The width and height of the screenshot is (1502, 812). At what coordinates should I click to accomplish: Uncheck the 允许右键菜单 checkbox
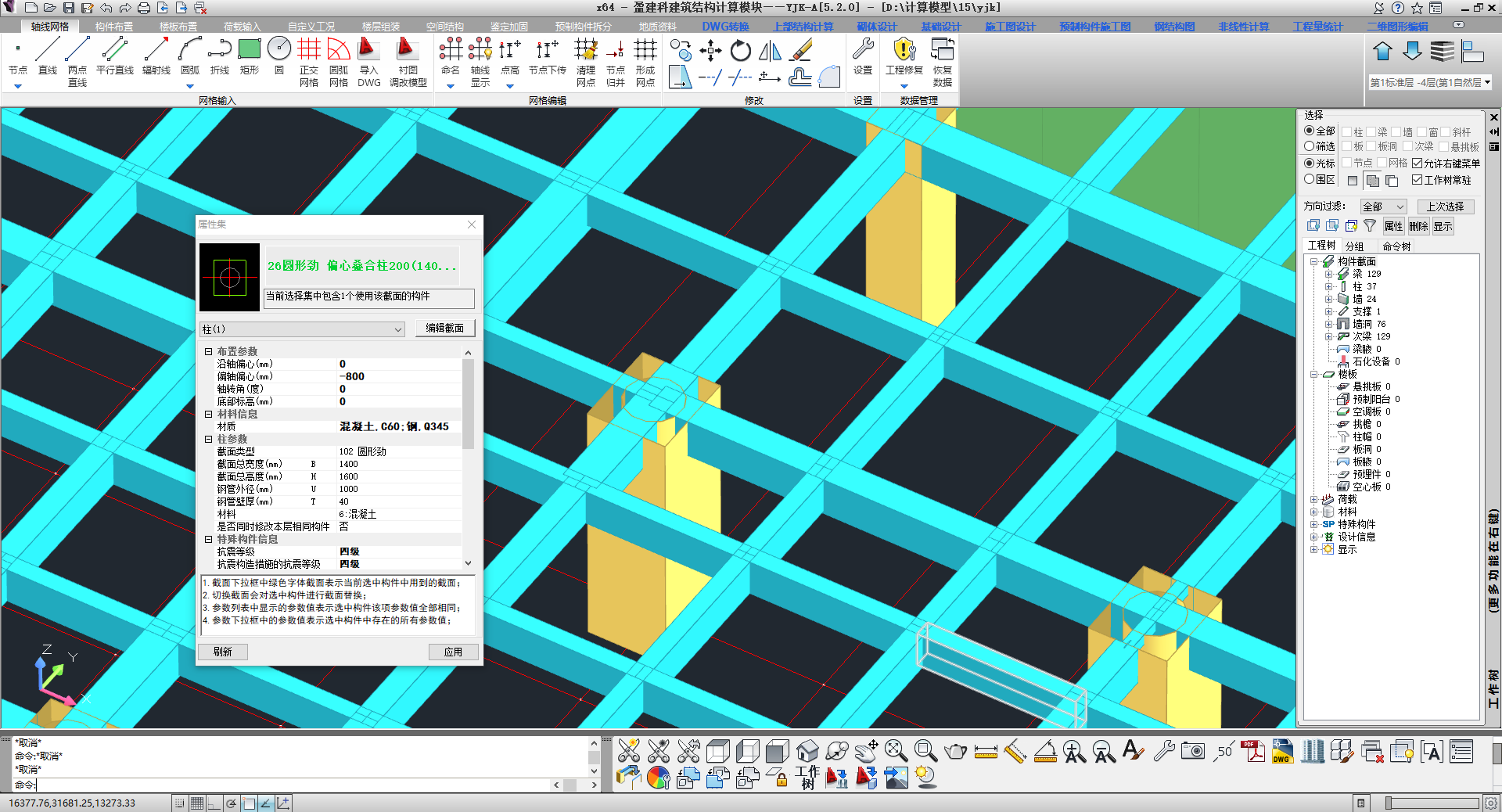[x=1417, y=163]
